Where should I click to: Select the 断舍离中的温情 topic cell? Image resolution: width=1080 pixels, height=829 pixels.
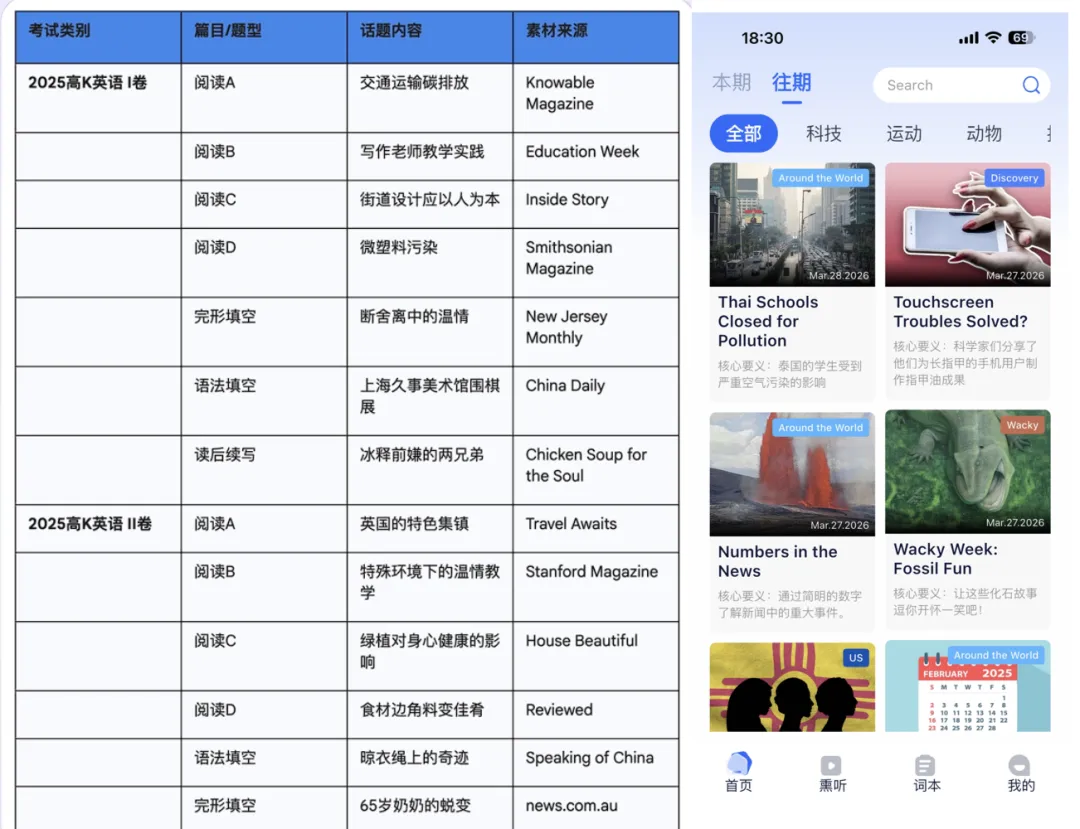[430, 332]
